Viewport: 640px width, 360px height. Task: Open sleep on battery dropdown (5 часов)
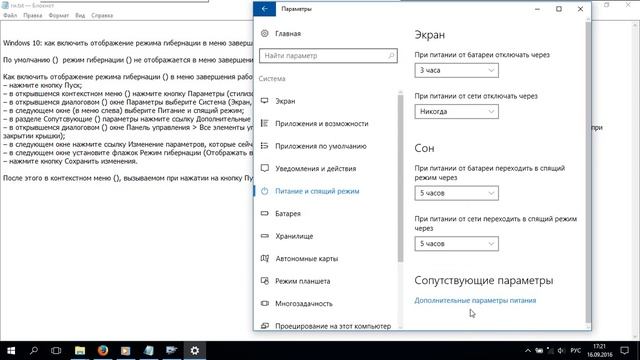coord(456,193)
